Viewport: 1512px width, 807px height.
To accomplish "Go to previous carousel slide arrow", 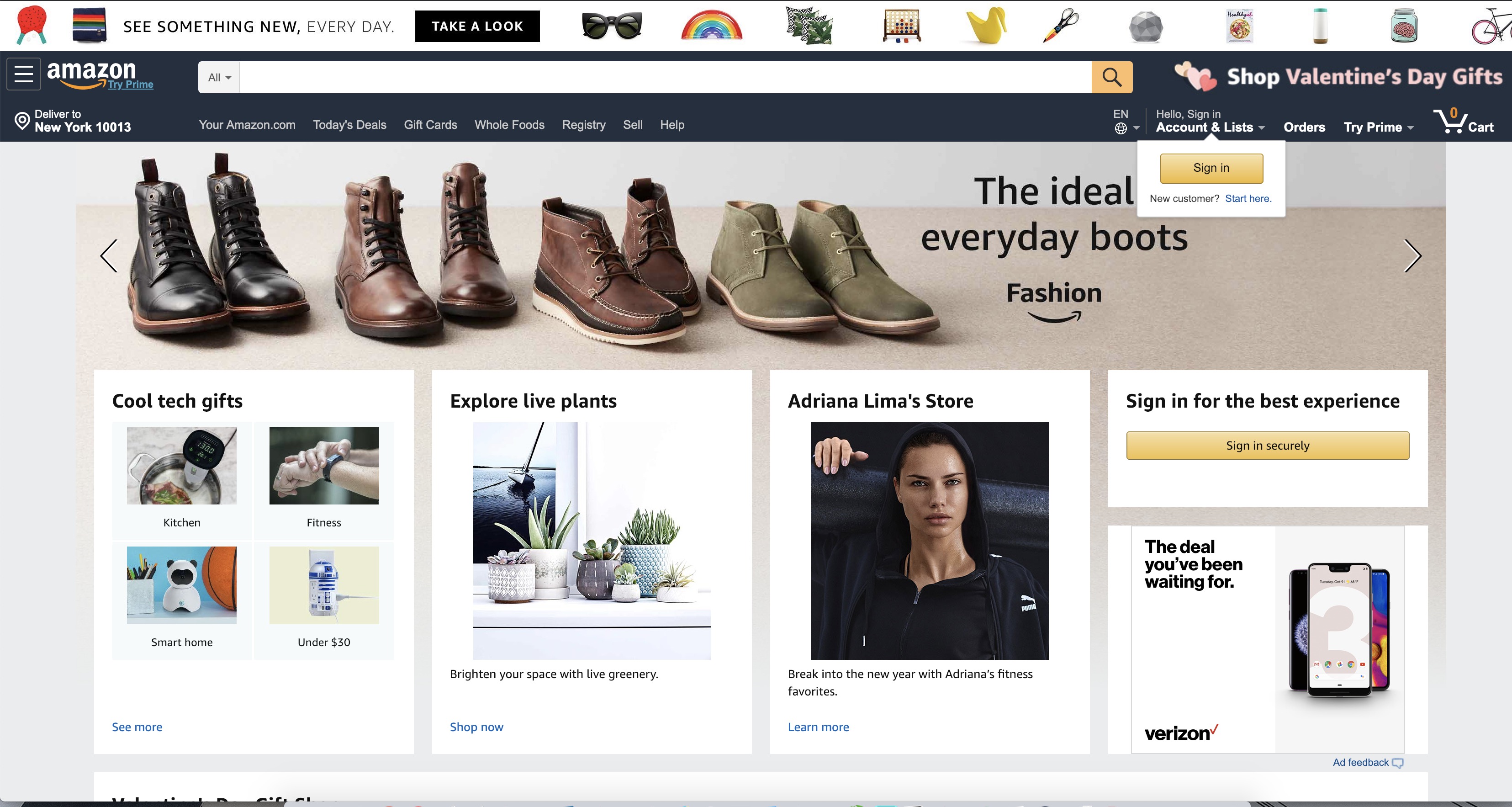I will [109, 256].
